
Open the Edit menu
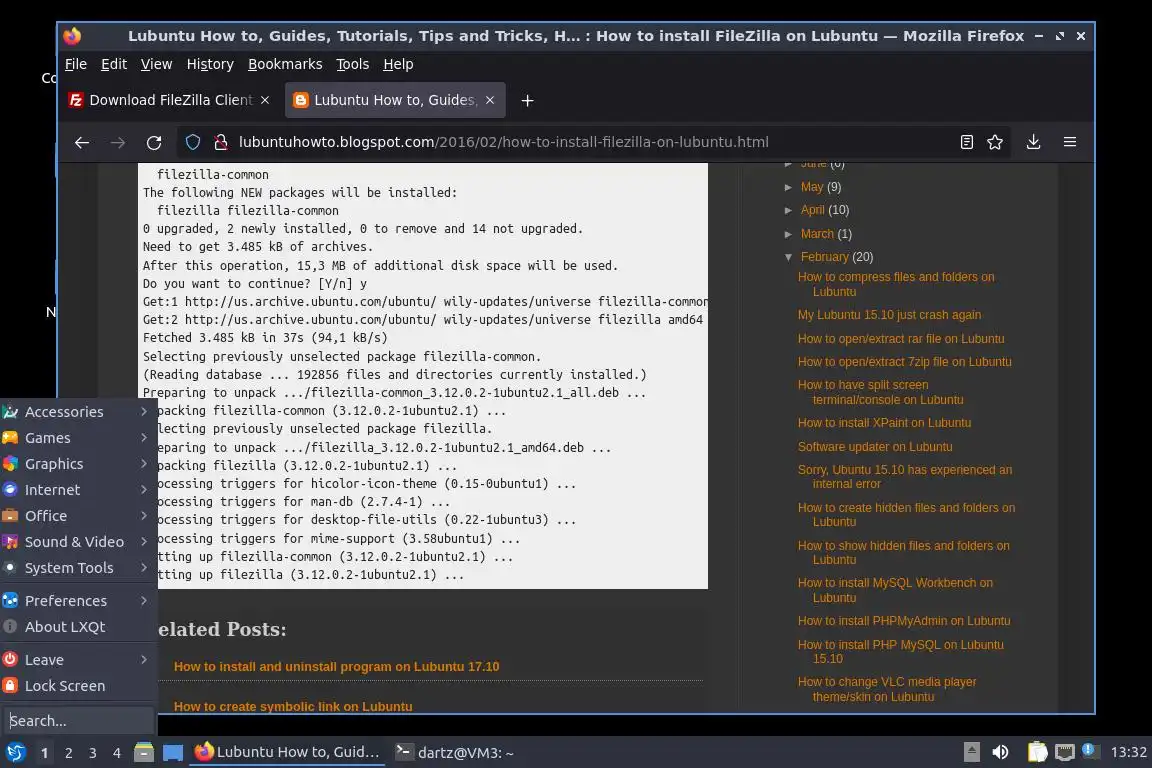(114, 64)
